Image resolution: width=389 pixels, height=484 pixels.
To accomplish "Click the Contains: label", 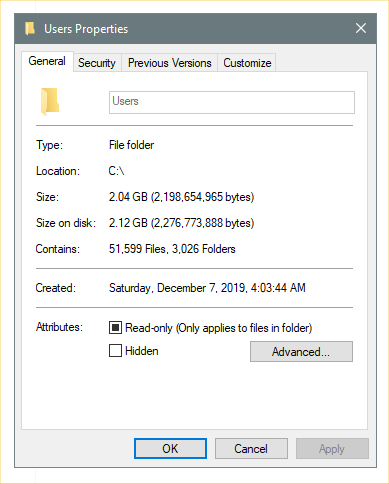I will click(58, 249).
